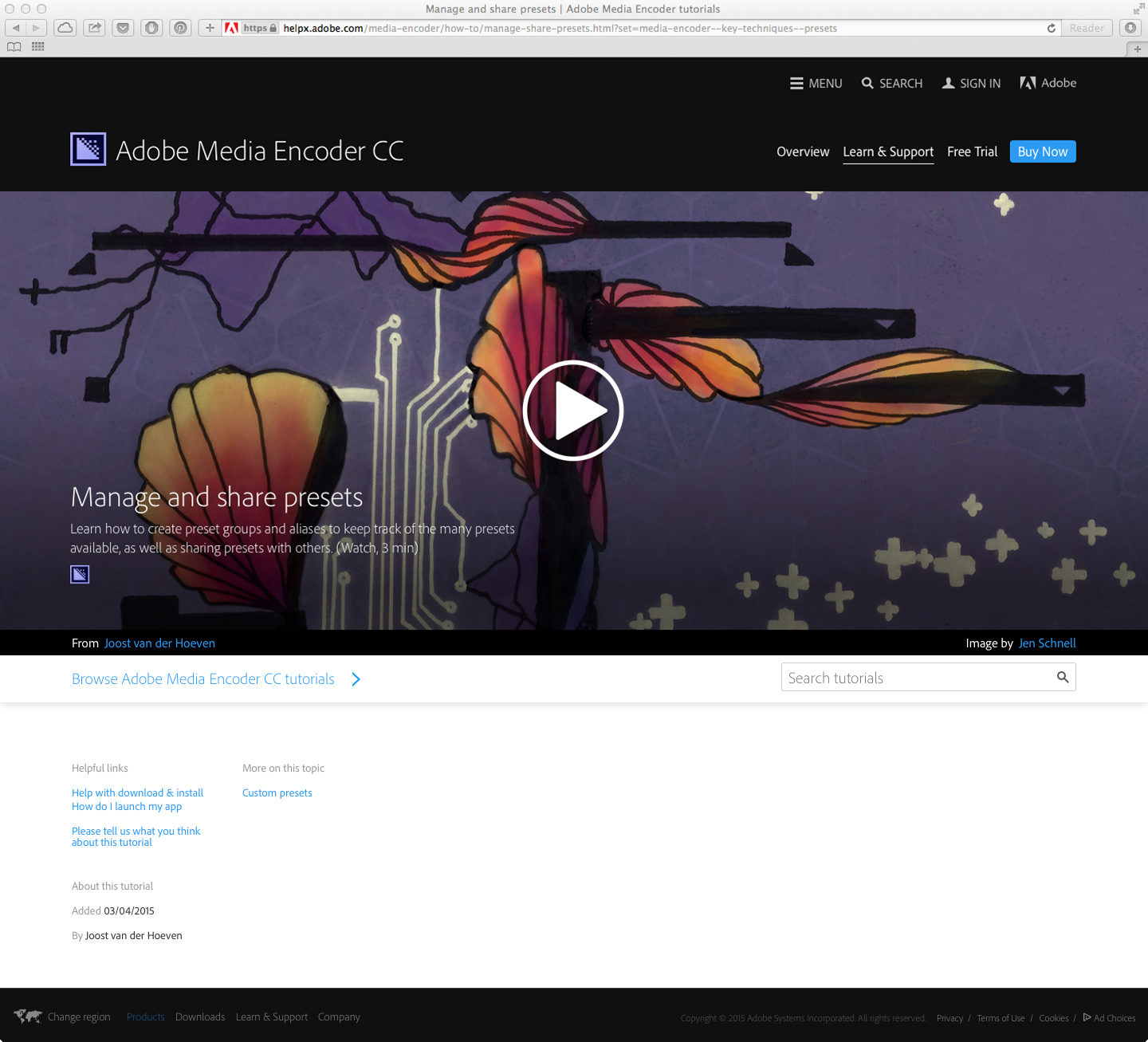This screenshot has height=1042, width=1148.
Task: Open the MENU hamburger navigation
Action: (816, 84)
